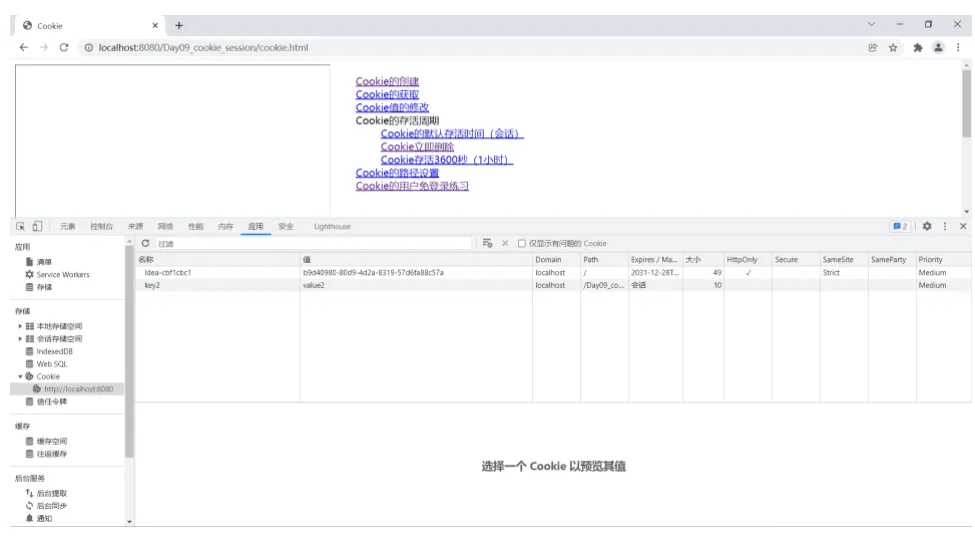Switch to the 元素 Elements tab
The height and width of the screenshot is (546, 975).
coord(67,226)
